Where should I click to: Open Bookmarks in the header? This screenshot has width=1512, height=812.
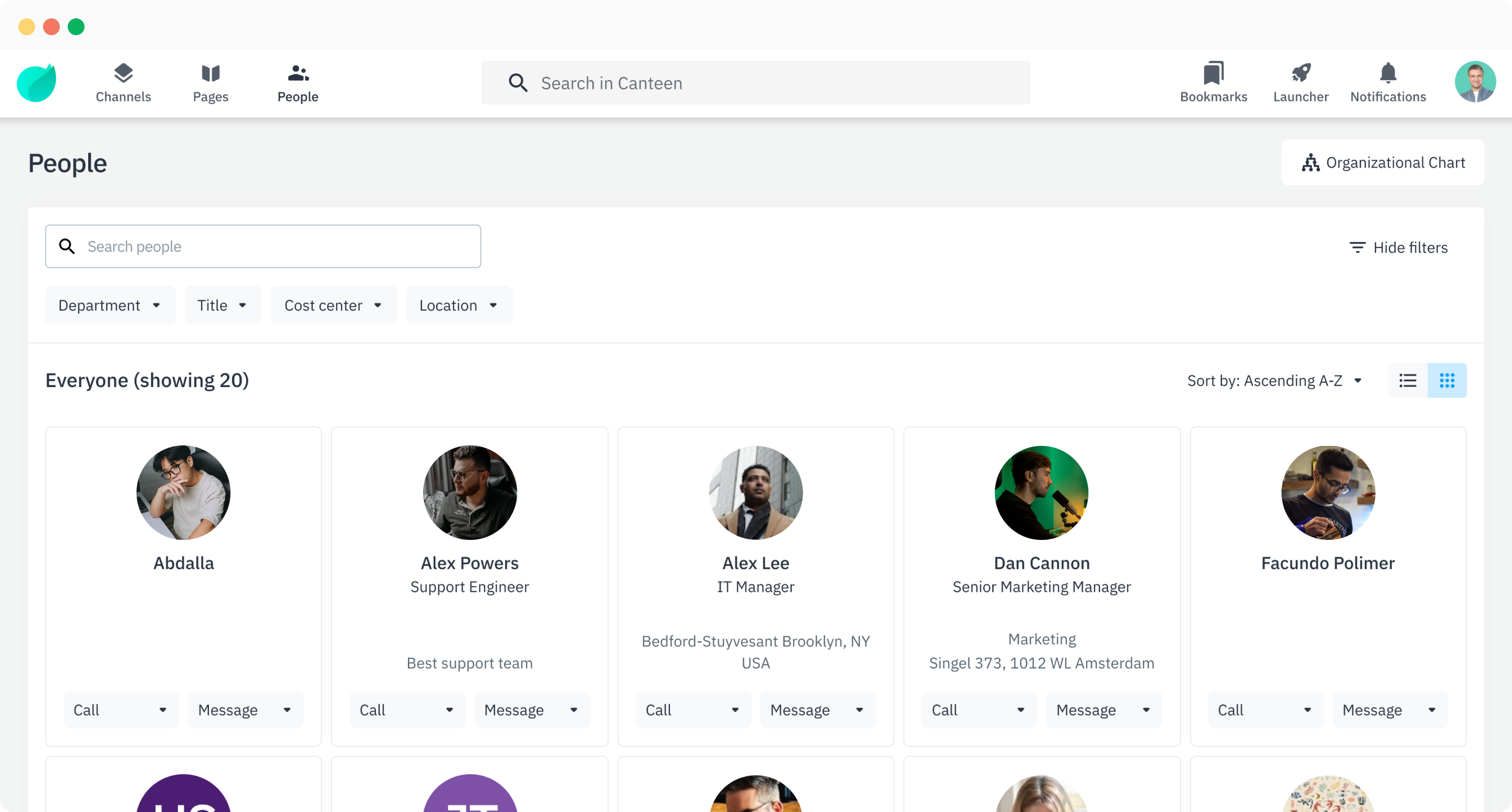(x=1213, y=83)
